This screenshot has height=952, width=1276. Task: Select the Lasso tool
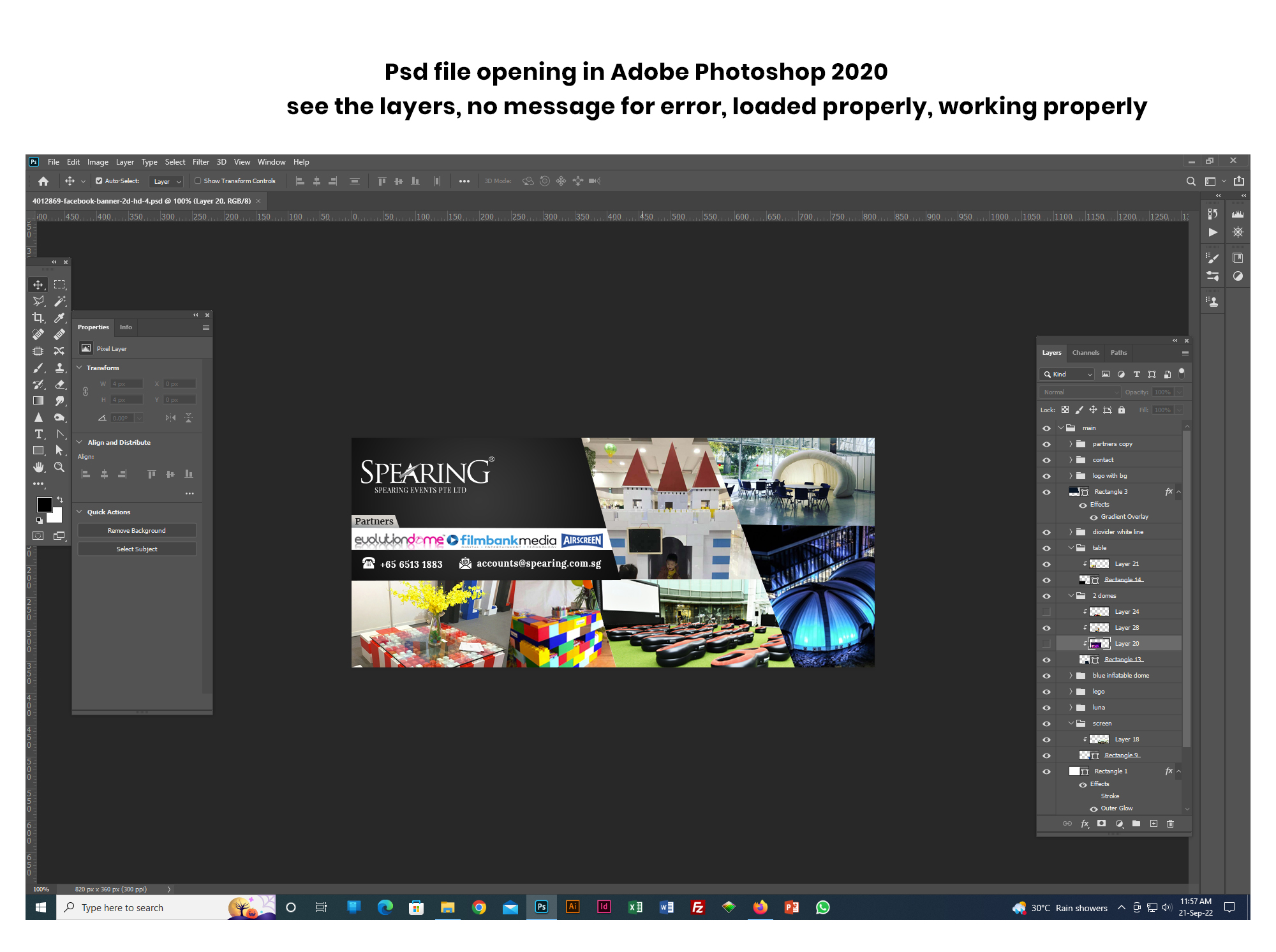click(38, 301)
